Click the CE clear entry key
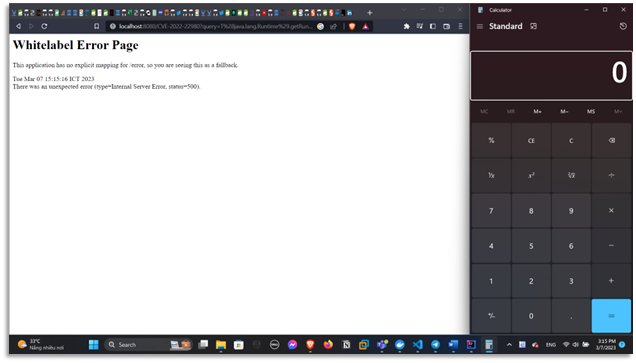 click(x=531, y=140)
